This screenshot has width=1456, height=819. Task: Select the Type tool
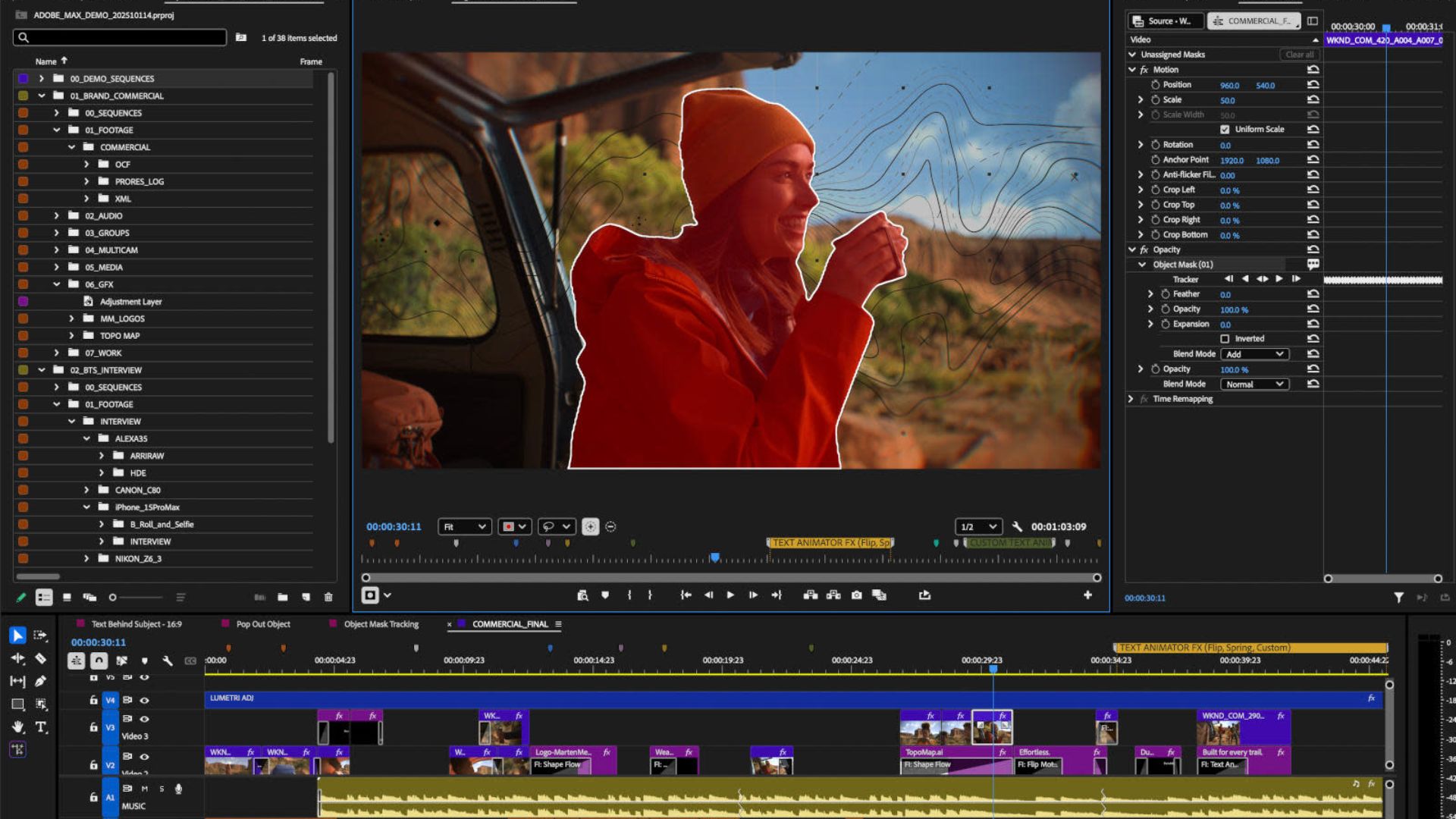[42, 726]
